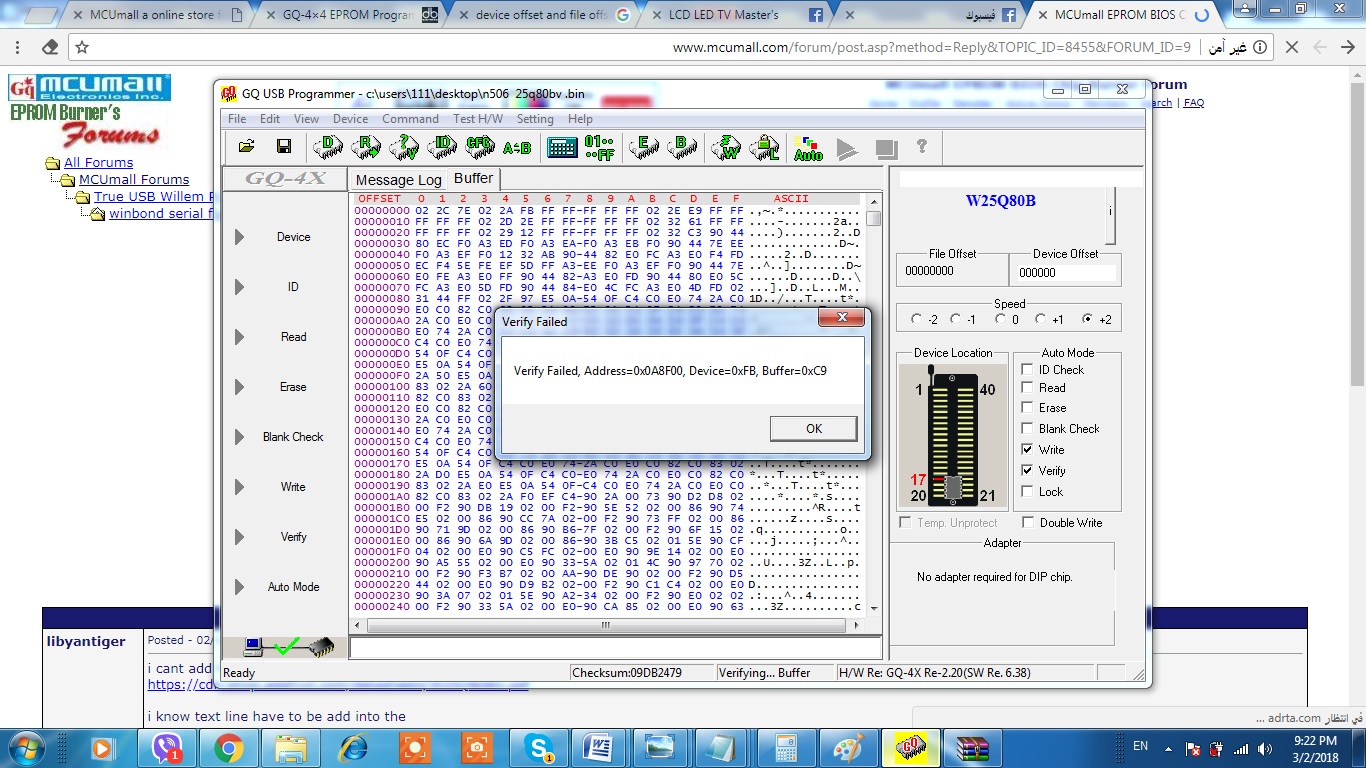Open Google Chrome from the taskbar
This screenshot has height=768, width=1366.
pos(227,748)
